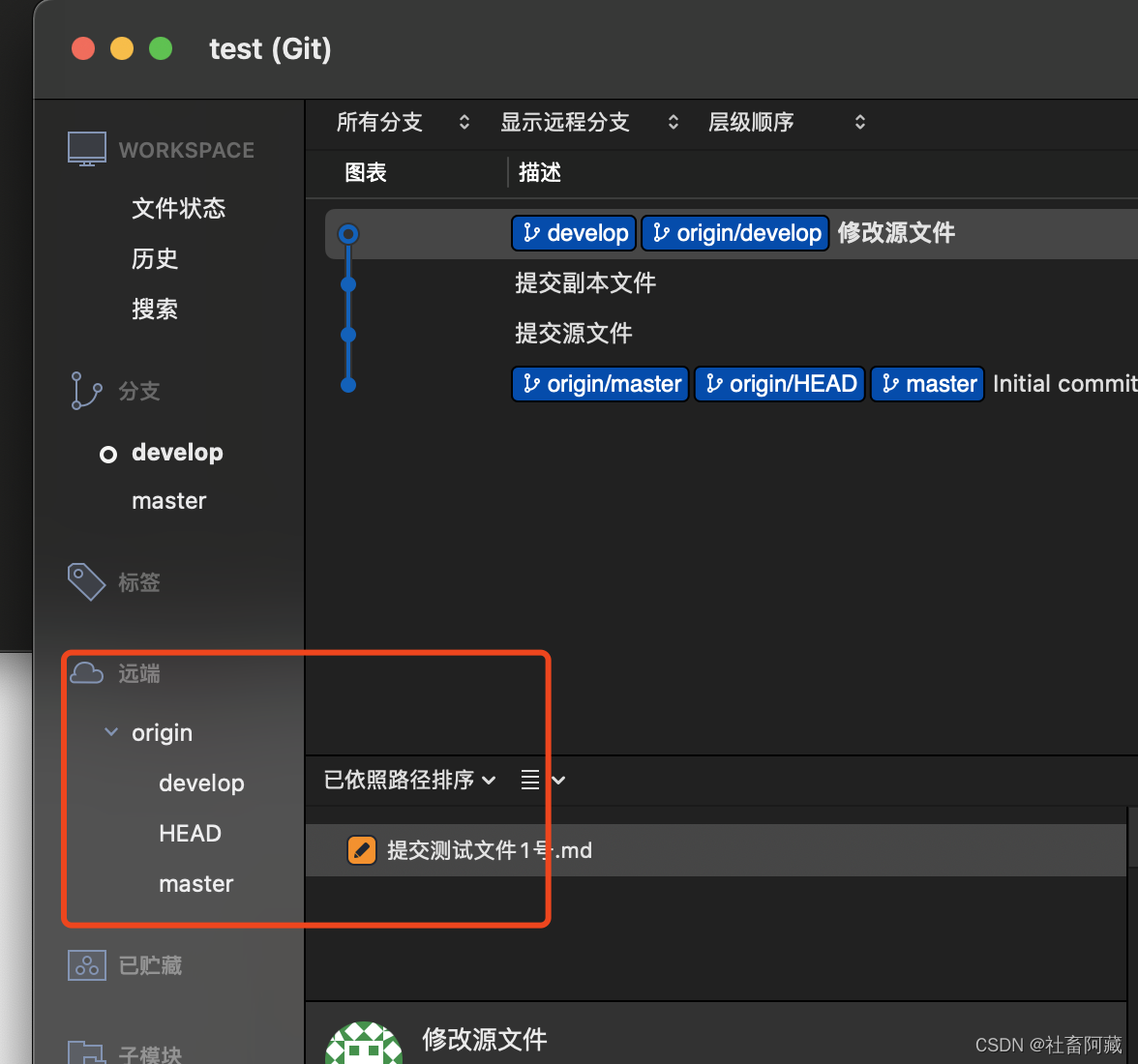Click the 远端 section header
The width and height of the screenshot is (1138, 1064).
click(x=138, y=674)
